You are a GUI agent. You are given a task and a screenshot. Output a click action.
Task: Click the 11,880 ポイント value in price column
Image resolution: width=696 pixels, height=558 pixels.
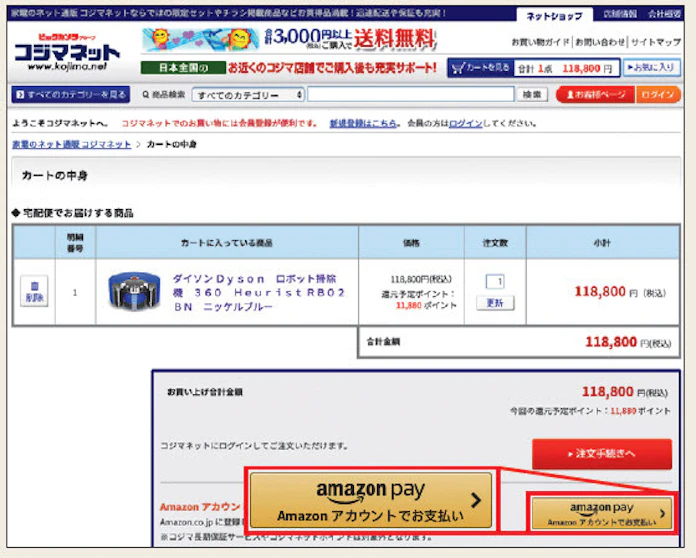426,305
